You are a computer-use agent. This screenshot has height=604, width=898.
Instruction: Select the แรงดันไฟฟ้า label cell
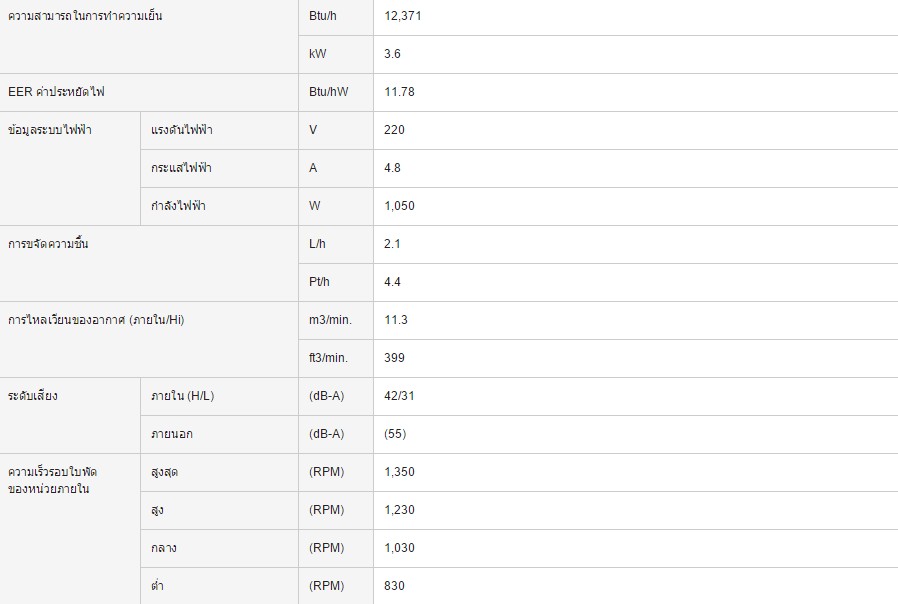click(219, 131)
